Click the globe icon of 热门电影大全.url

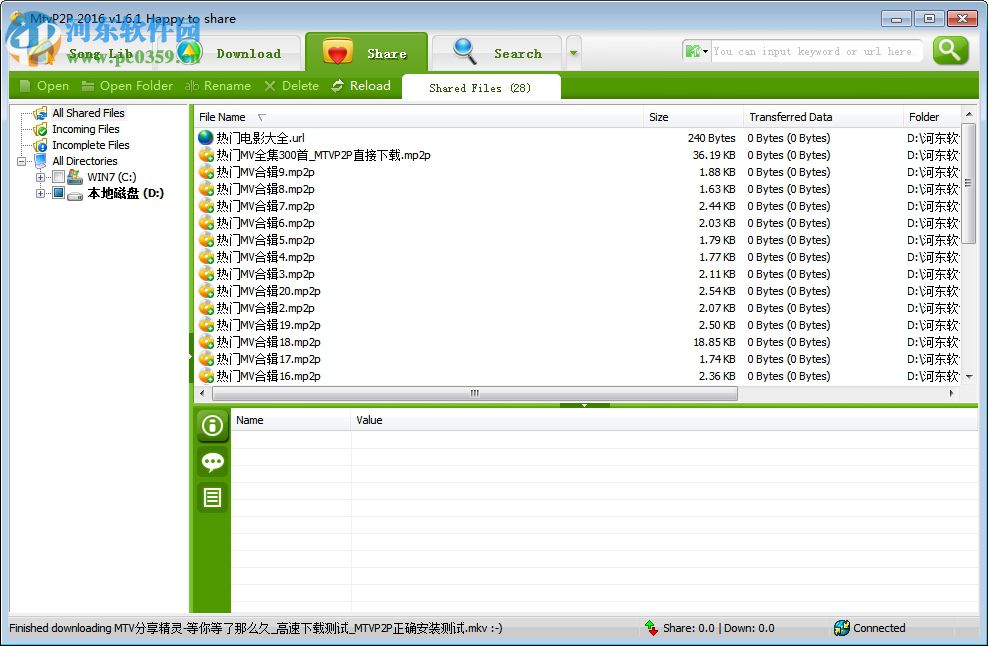(205, 137)
